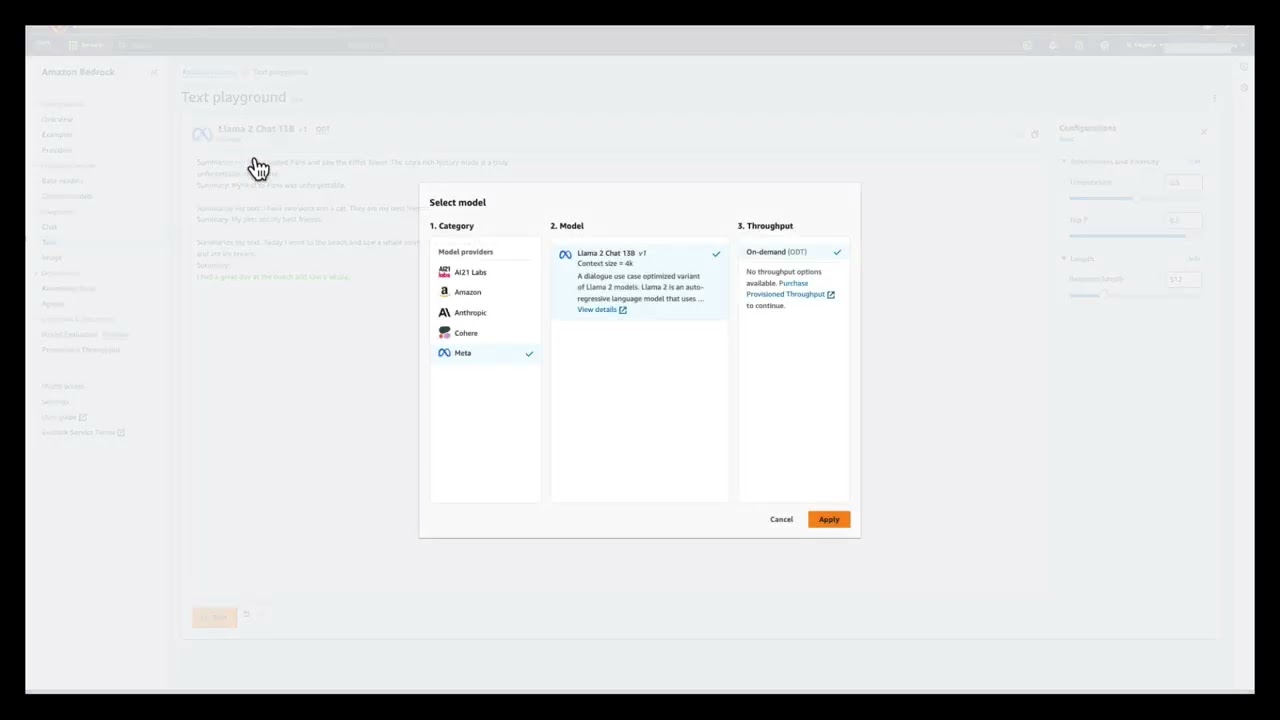Choose On-demand (ODT) throughput option
Image resolution: width=1280 pixels, height=720 pixels.
point(794,252)
